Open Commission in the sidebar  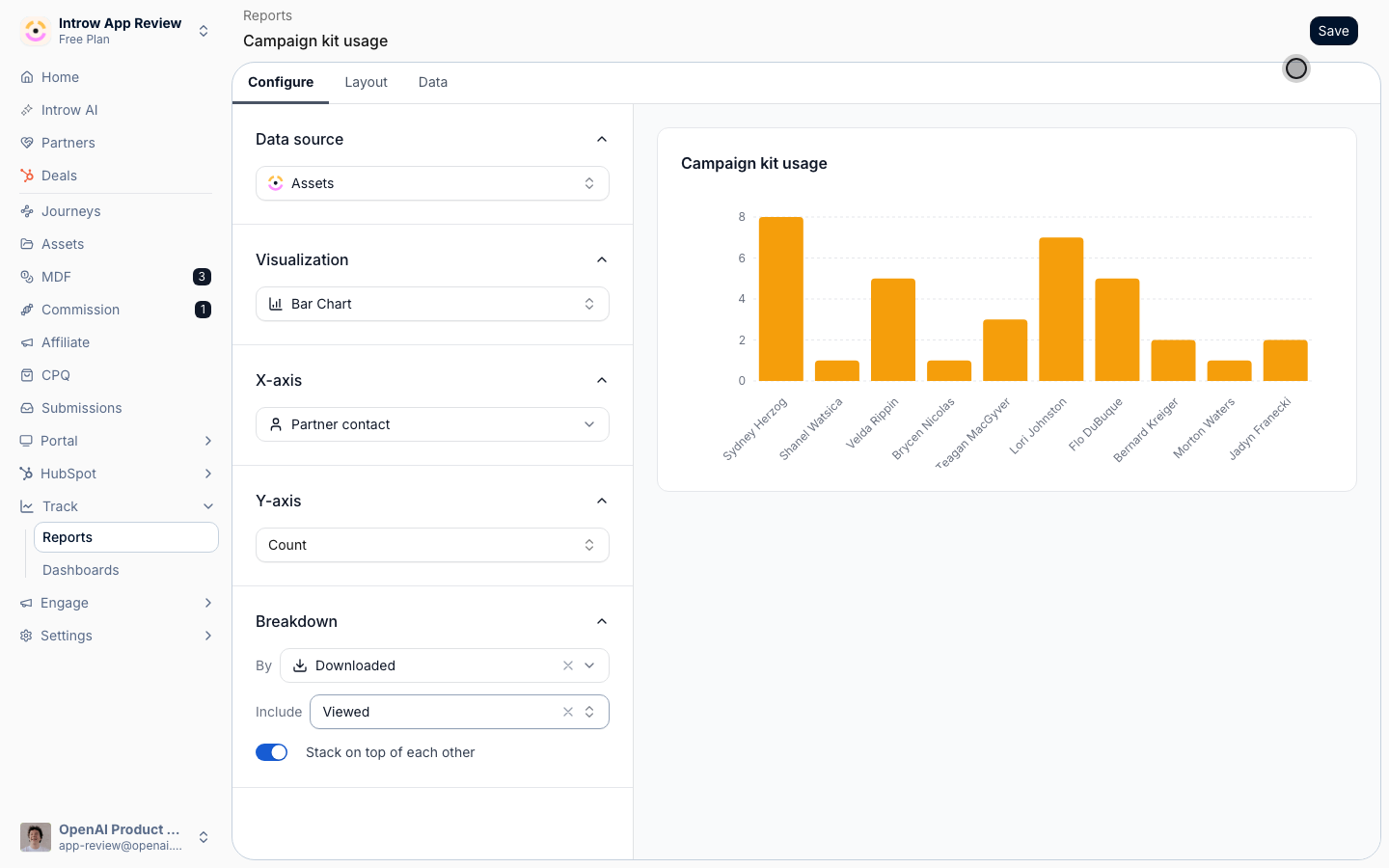tap(116, 310)
